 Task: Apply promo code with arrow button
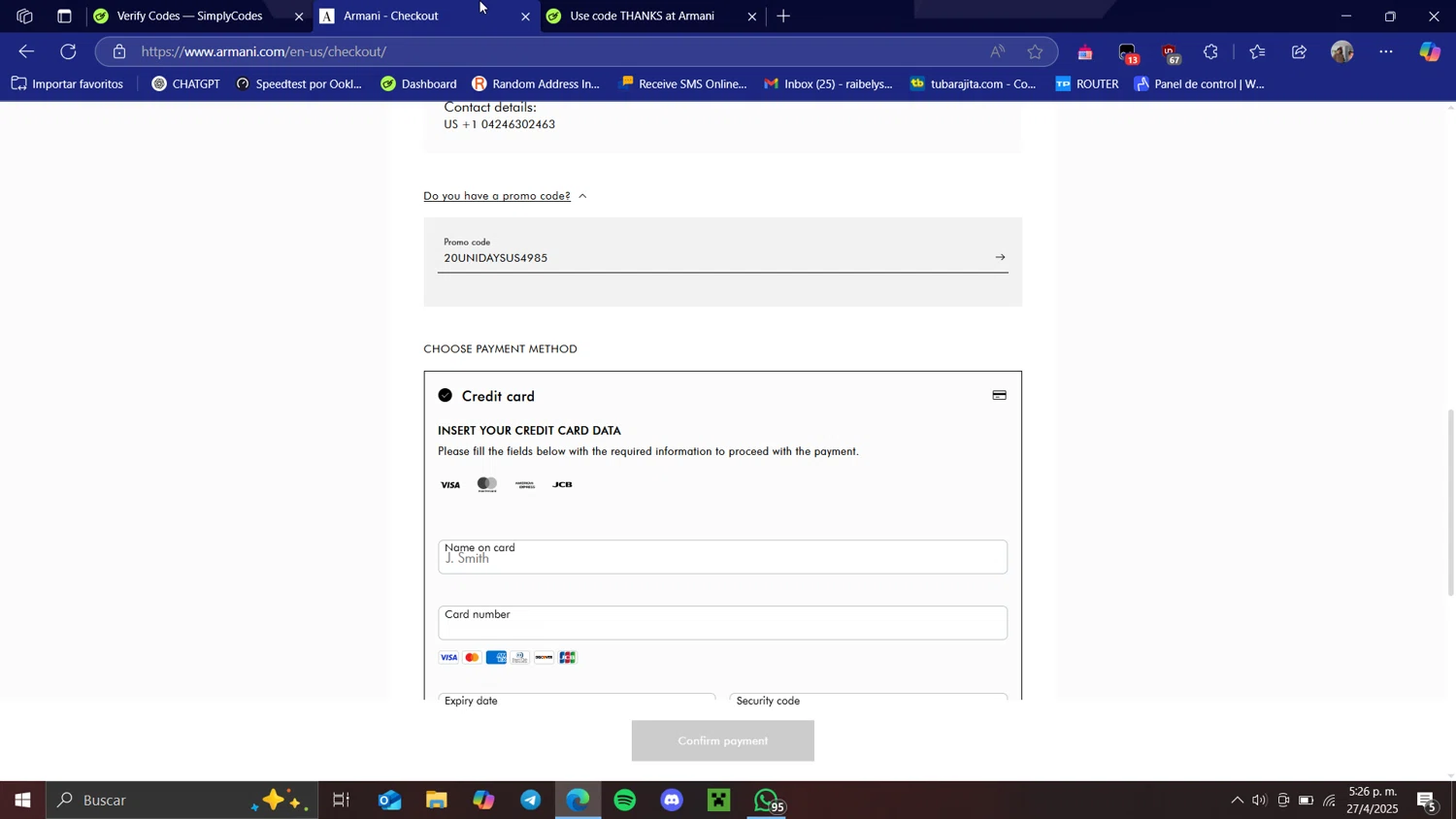(x=1000, y=258)
